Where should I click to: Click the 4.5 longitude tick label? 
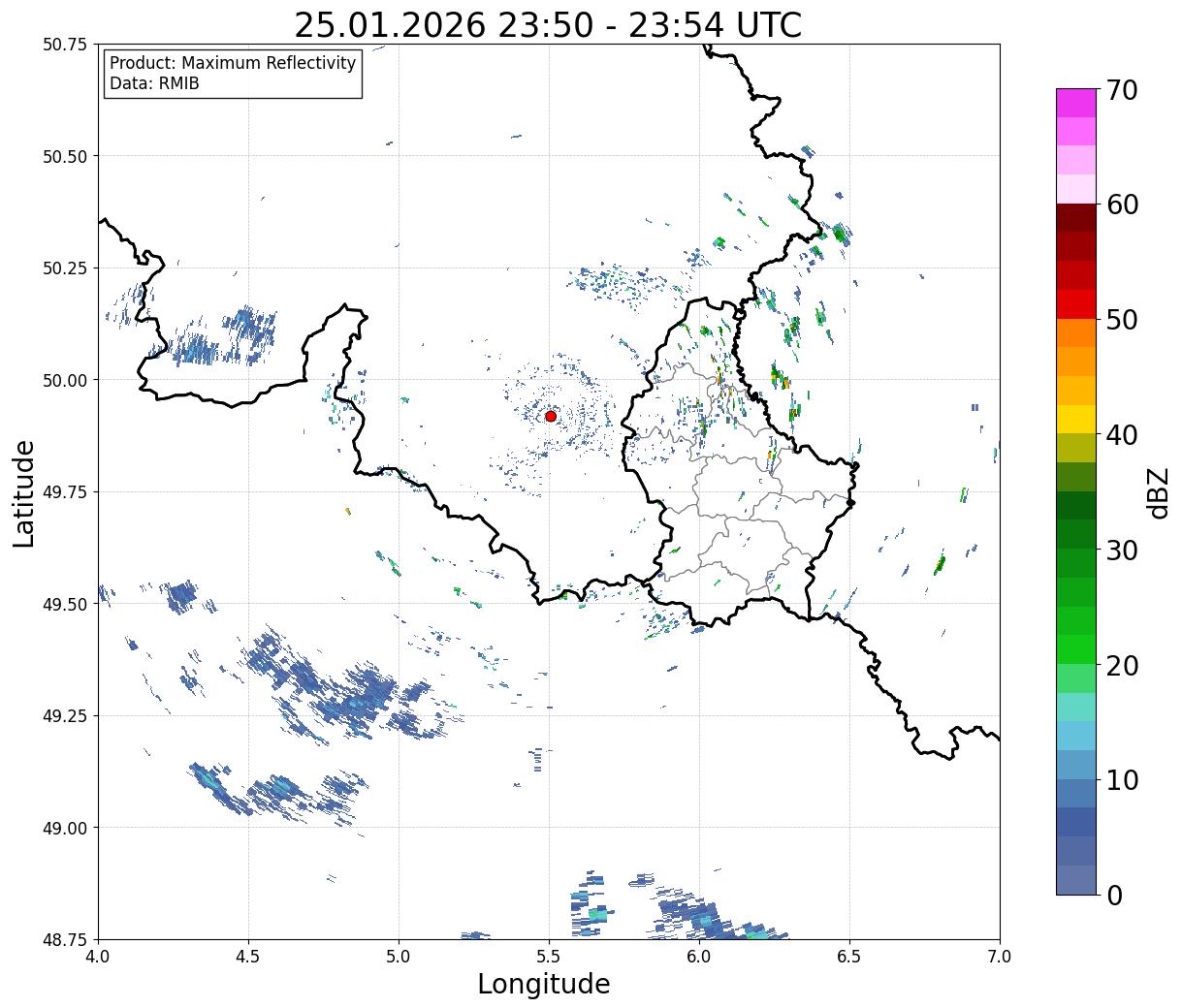click(x=248, y=957)
